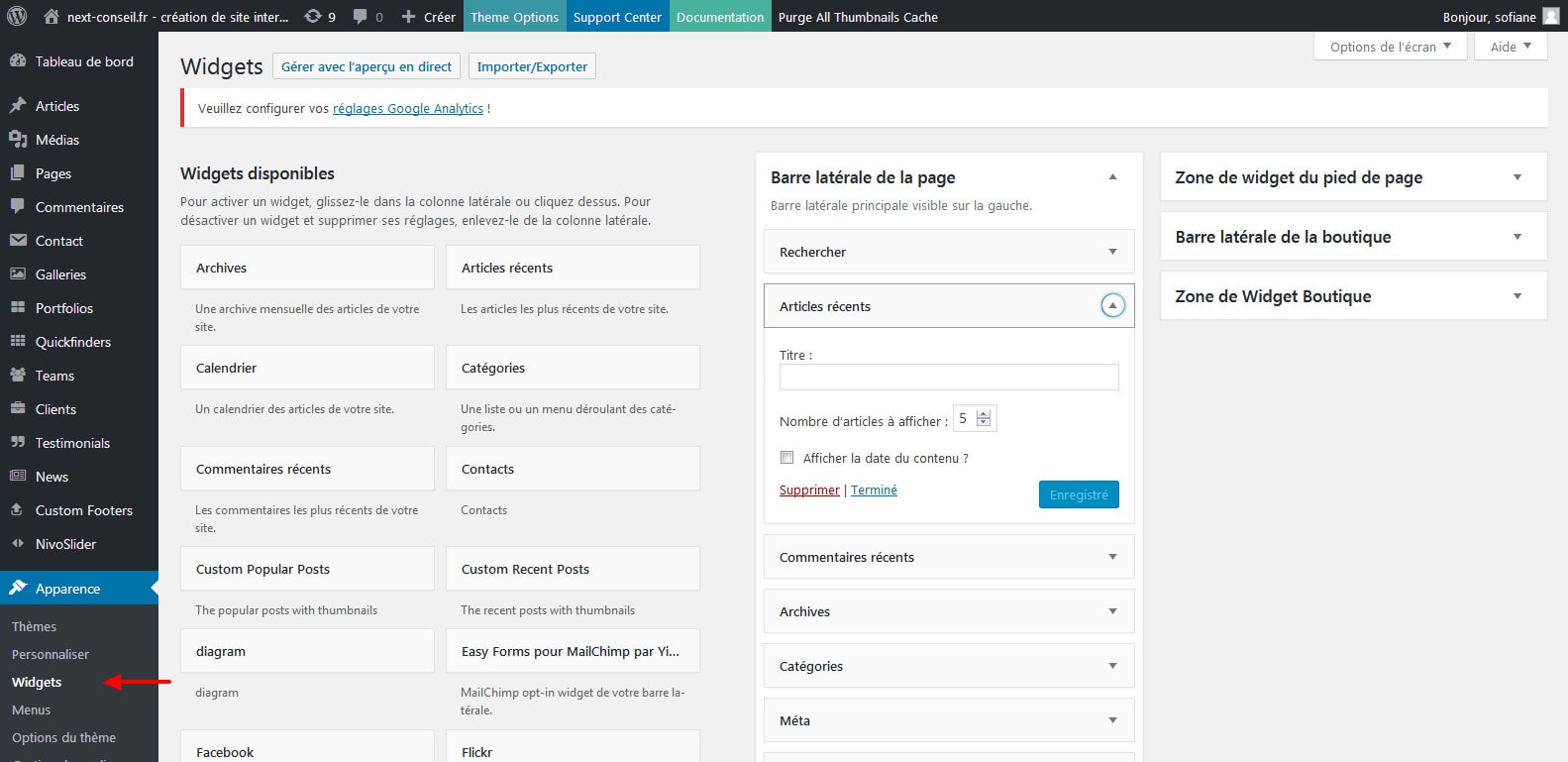
Task: Click the Quickfinders grid icon
Action: click(18, 341)
